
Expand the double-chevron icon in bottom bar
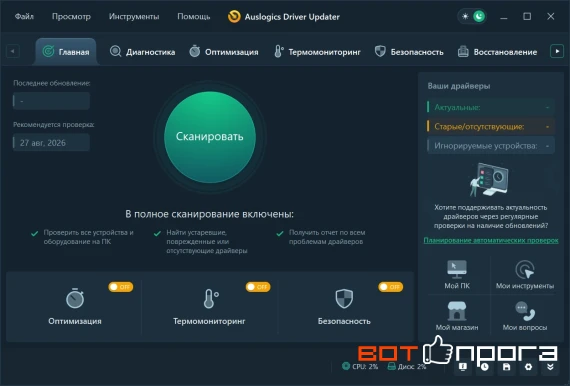pyautogui.click(x=550, y=367)
